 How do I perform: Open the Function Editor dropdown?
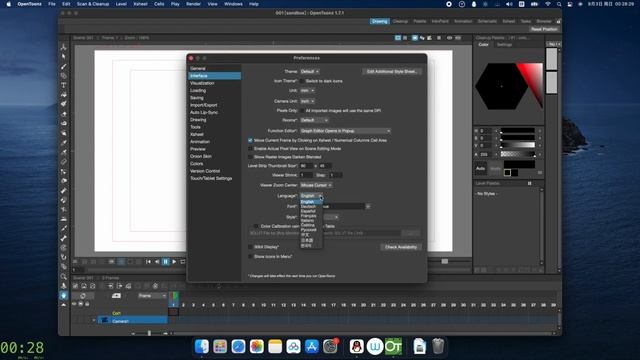coord(345,131)
